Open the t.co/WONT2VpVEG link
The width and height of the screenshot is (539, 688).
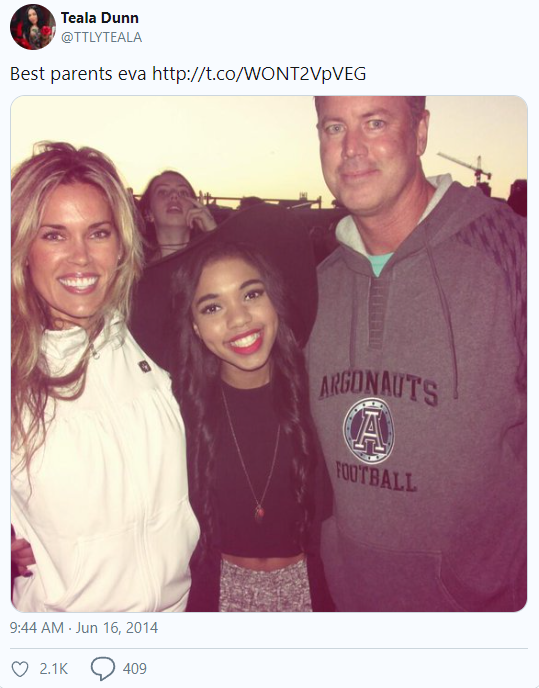click(259, 74)
